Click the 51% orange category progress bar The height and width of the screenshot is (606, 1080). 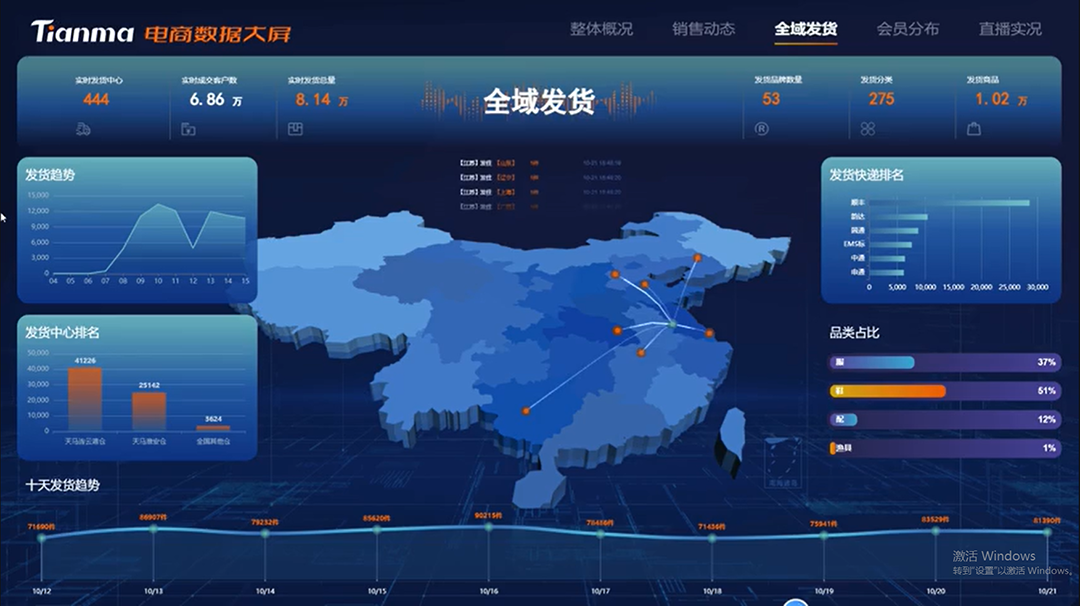coord(888,391)
